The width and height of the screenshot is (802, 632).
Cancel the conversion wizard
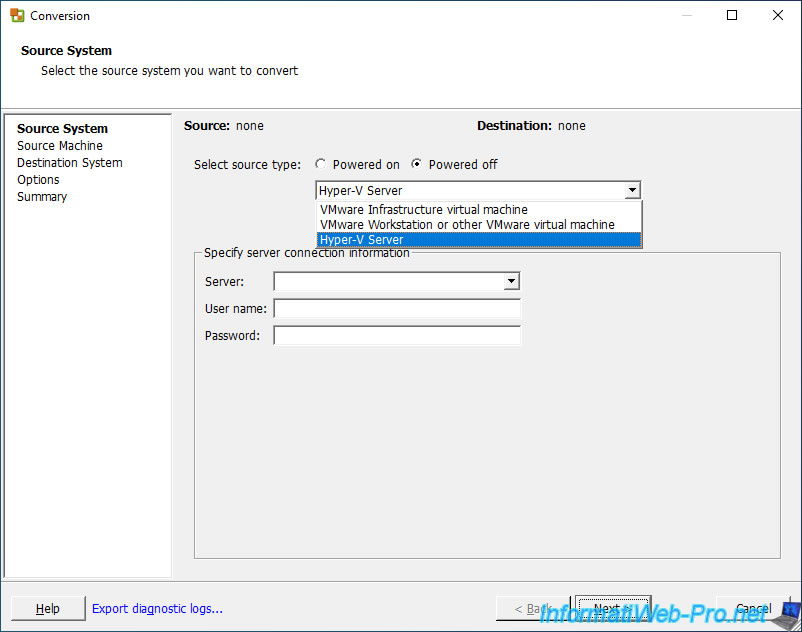coord(753,608)
